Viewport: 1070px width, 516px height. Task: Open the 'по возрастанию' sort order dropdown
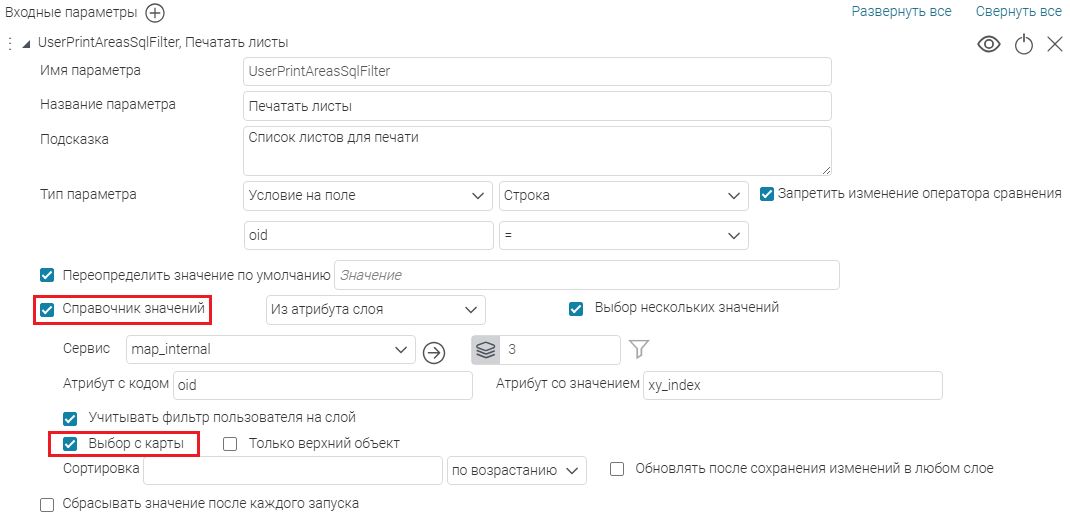pyautogui.click(x=516, y=470)
